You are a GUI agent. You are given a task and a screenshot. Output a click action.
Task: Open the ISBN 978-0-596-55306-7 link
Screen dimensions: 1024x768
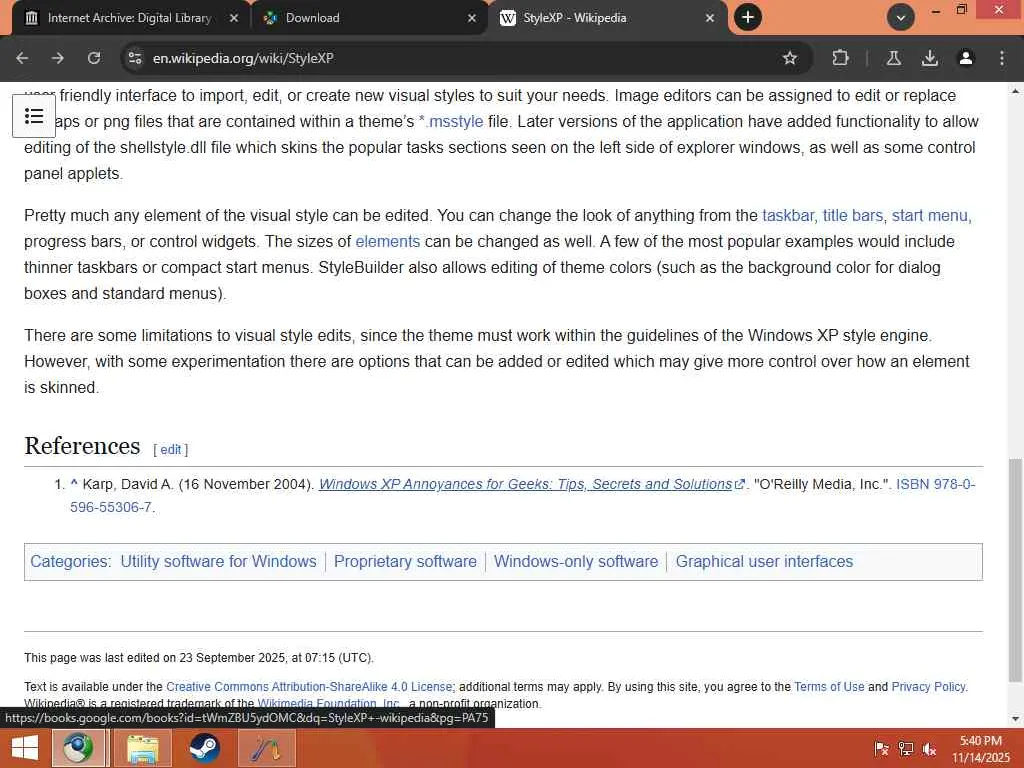point(935,484)
